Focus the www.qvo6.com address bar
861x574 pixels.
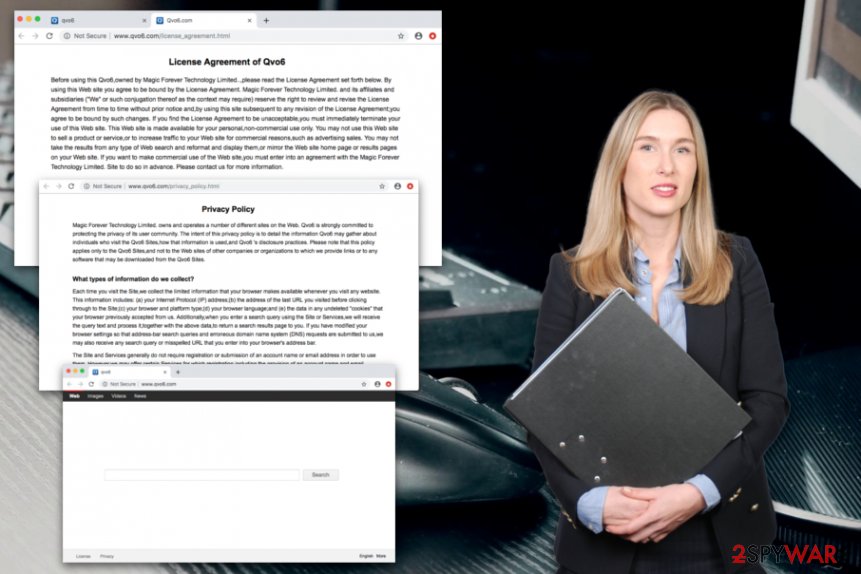click(231, 384)
